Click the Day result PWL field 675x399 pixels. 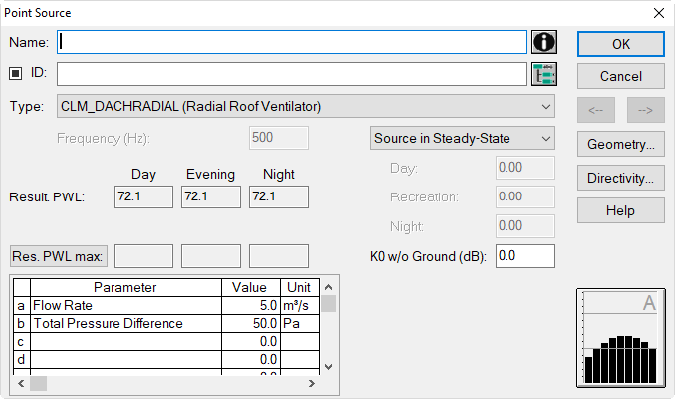point(143,197)
